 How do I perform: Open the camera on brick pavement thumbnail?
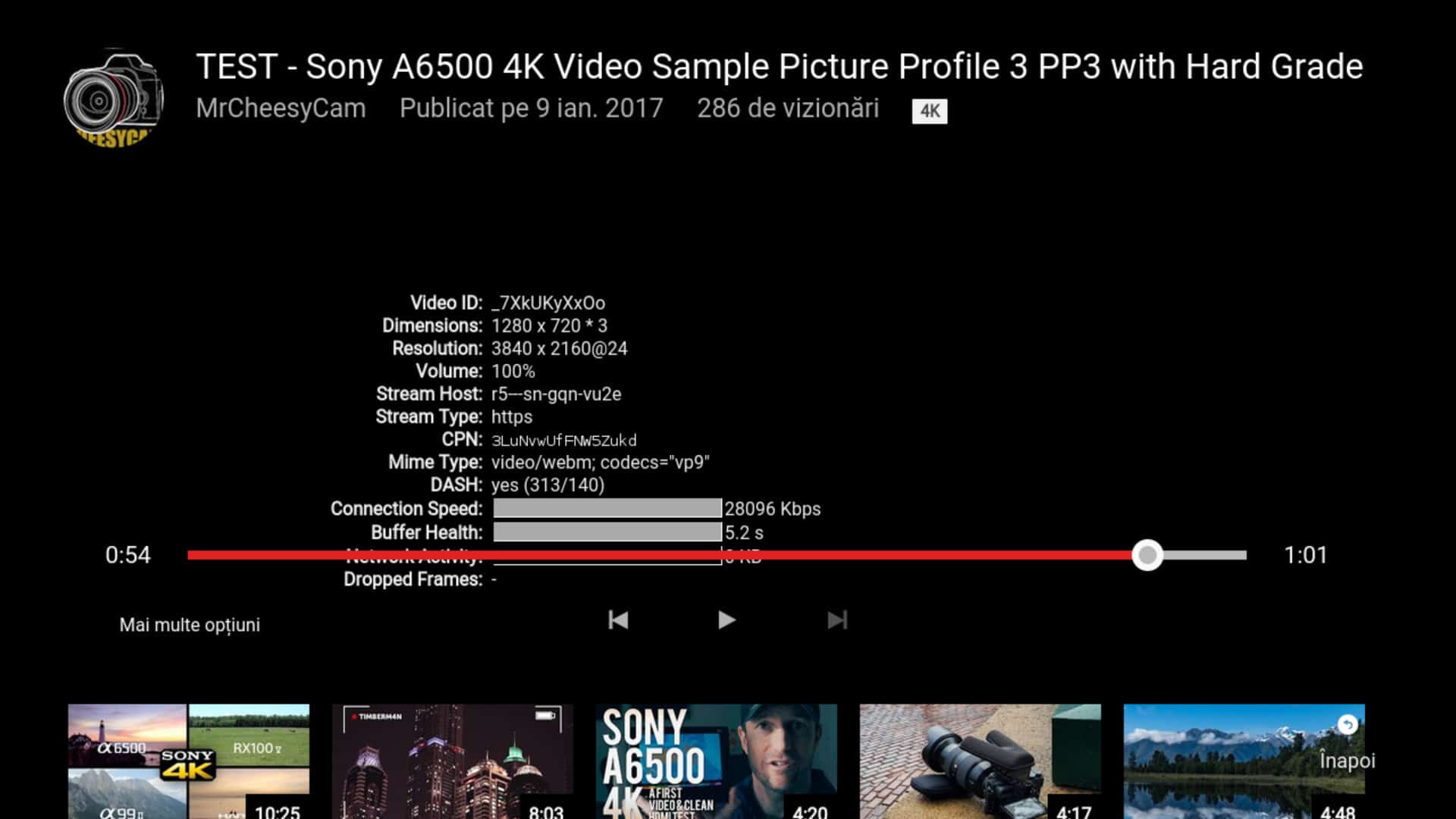coord(980,761)
